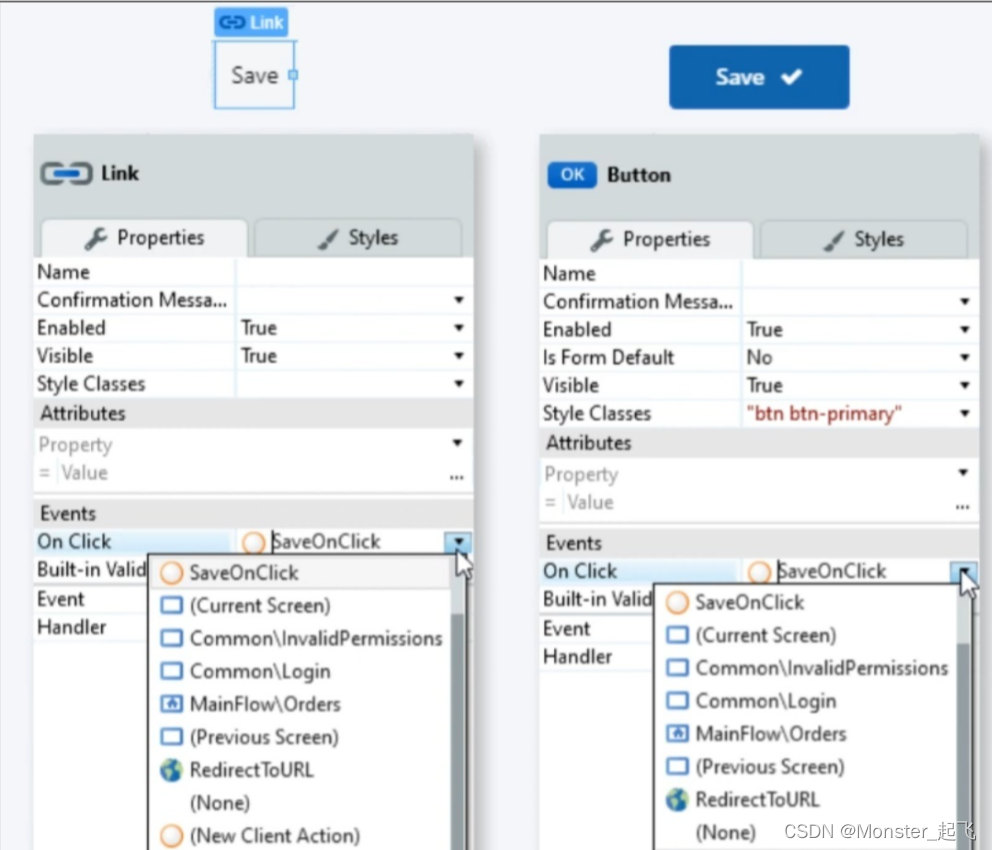Viewport: 992px width, 850px height.
Task: Click Value attribute field in Button panel
Action: [x=758, y=503]
